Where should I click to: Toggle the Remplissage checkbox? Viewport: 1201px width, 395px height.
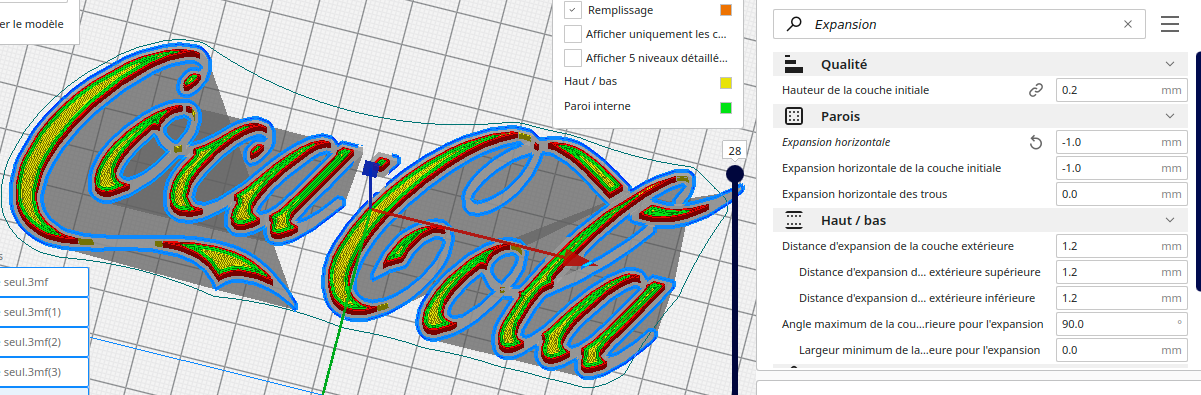[573, 10]
